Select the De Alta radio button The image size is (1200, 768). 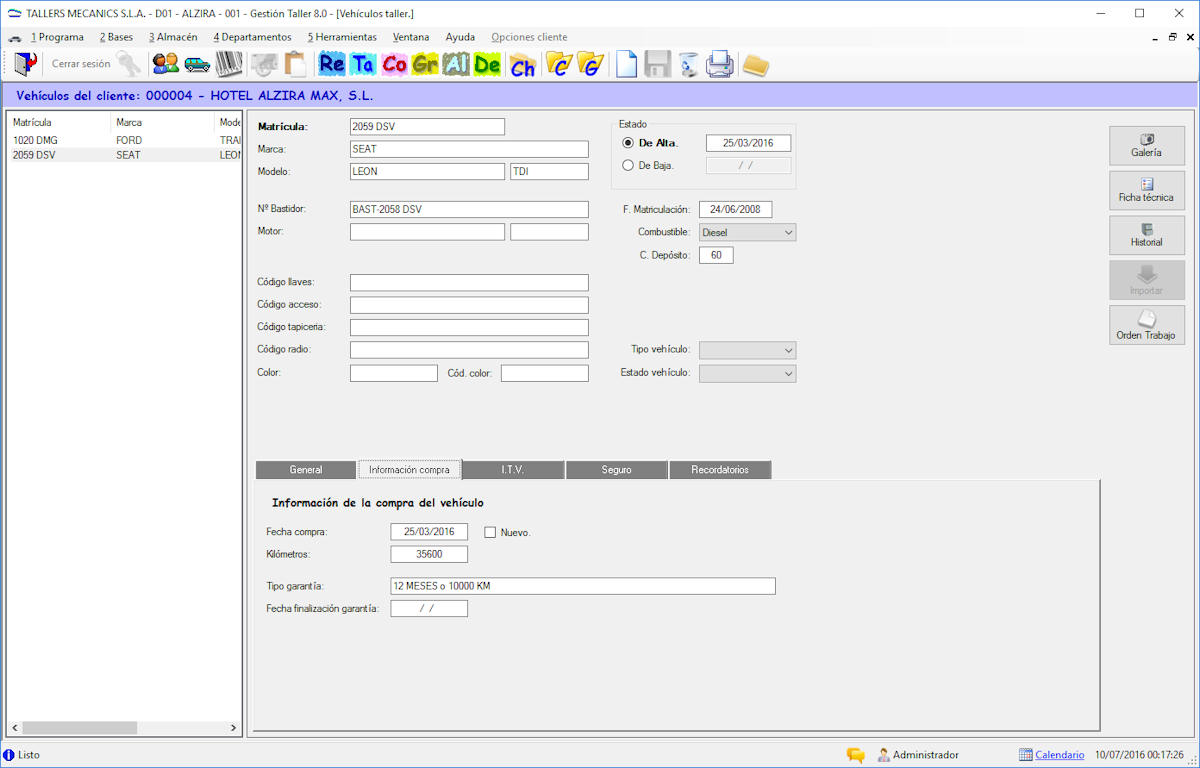[x=628, y=143]
